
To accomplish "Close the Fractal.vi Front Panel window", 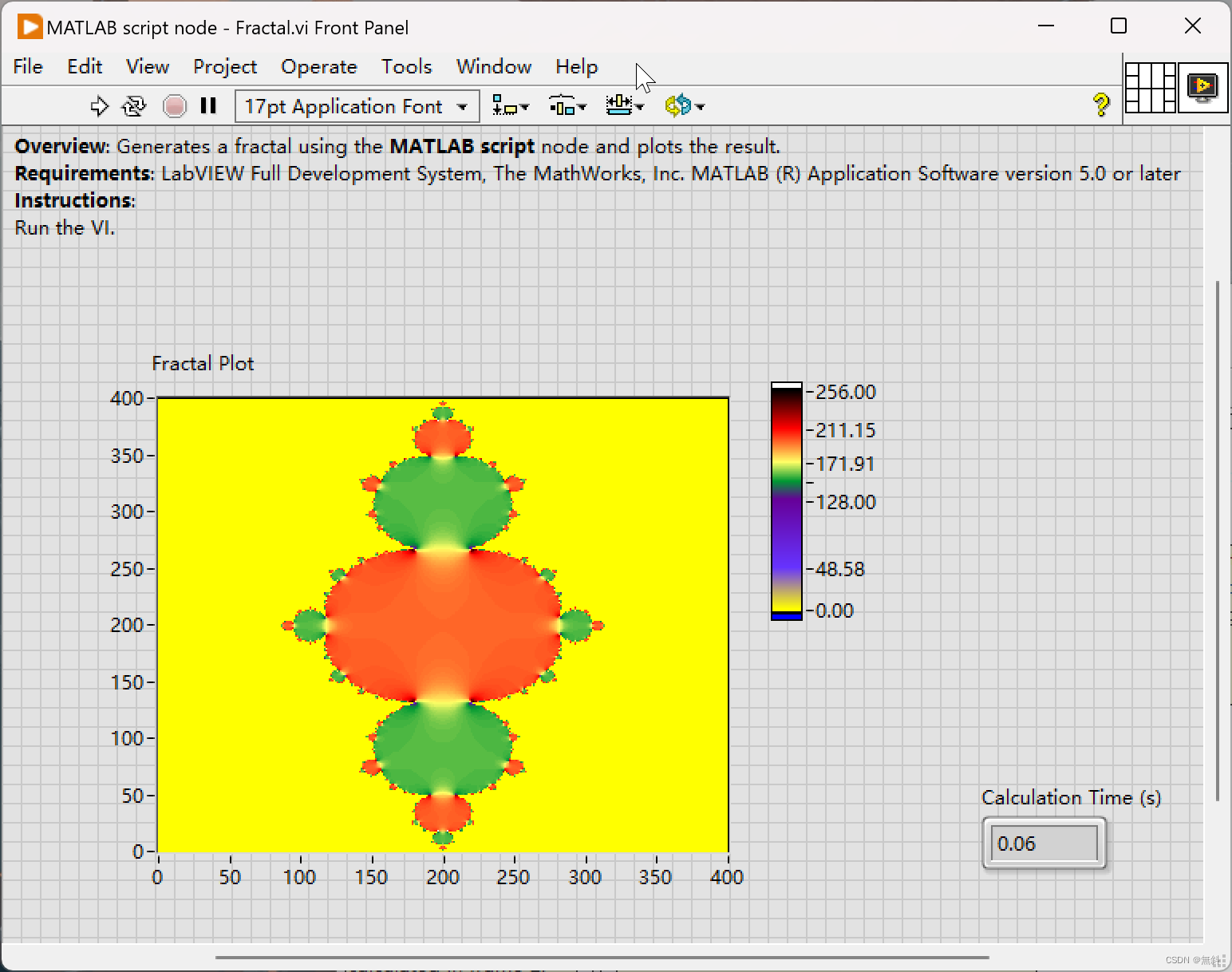I will click(x=1193, y=26).
